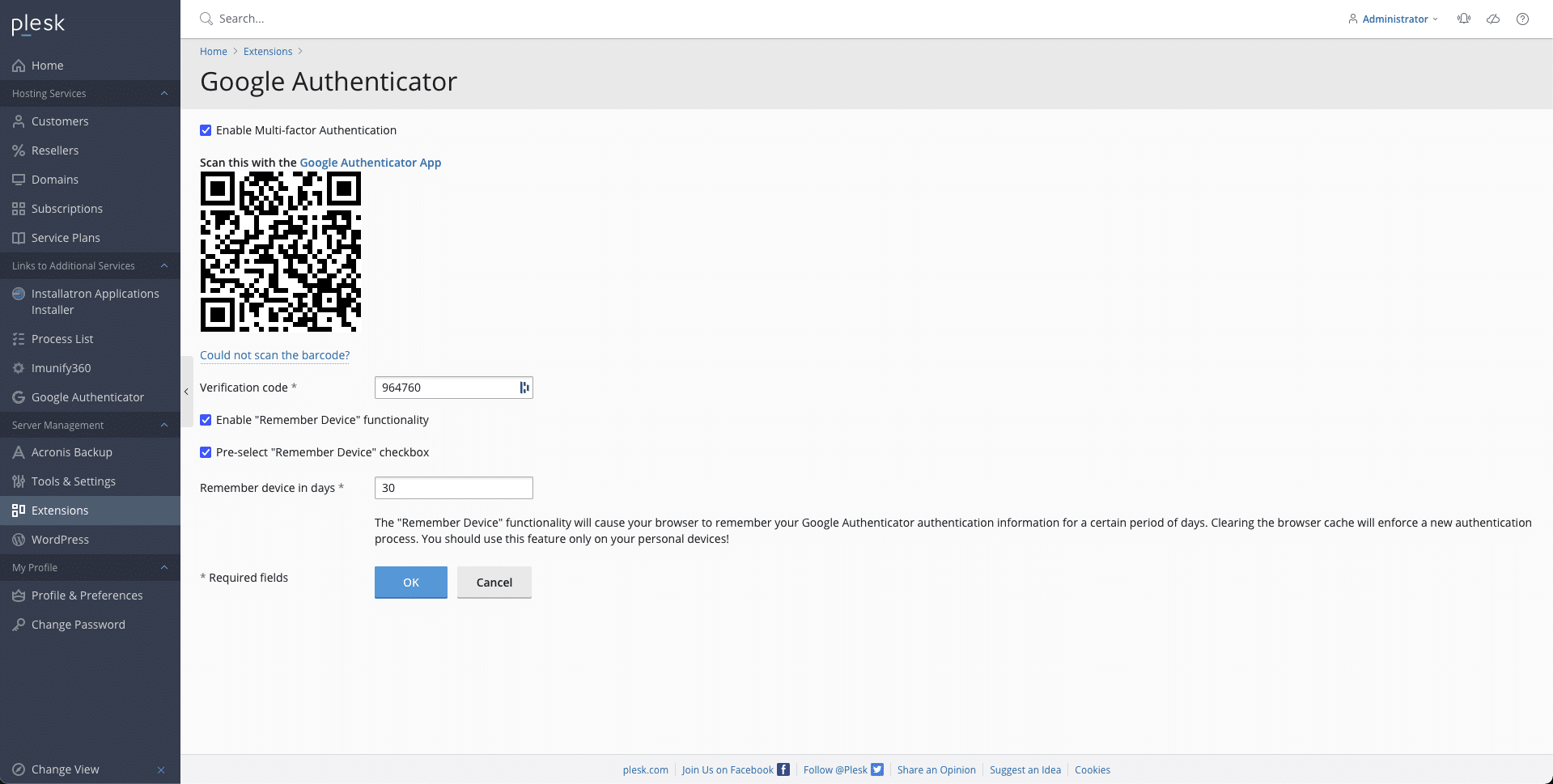This screenshot has height=784, width=1553.
Task: Toggle Enable "Remember Device" functionality checkbox
Action: coord(206,420)
